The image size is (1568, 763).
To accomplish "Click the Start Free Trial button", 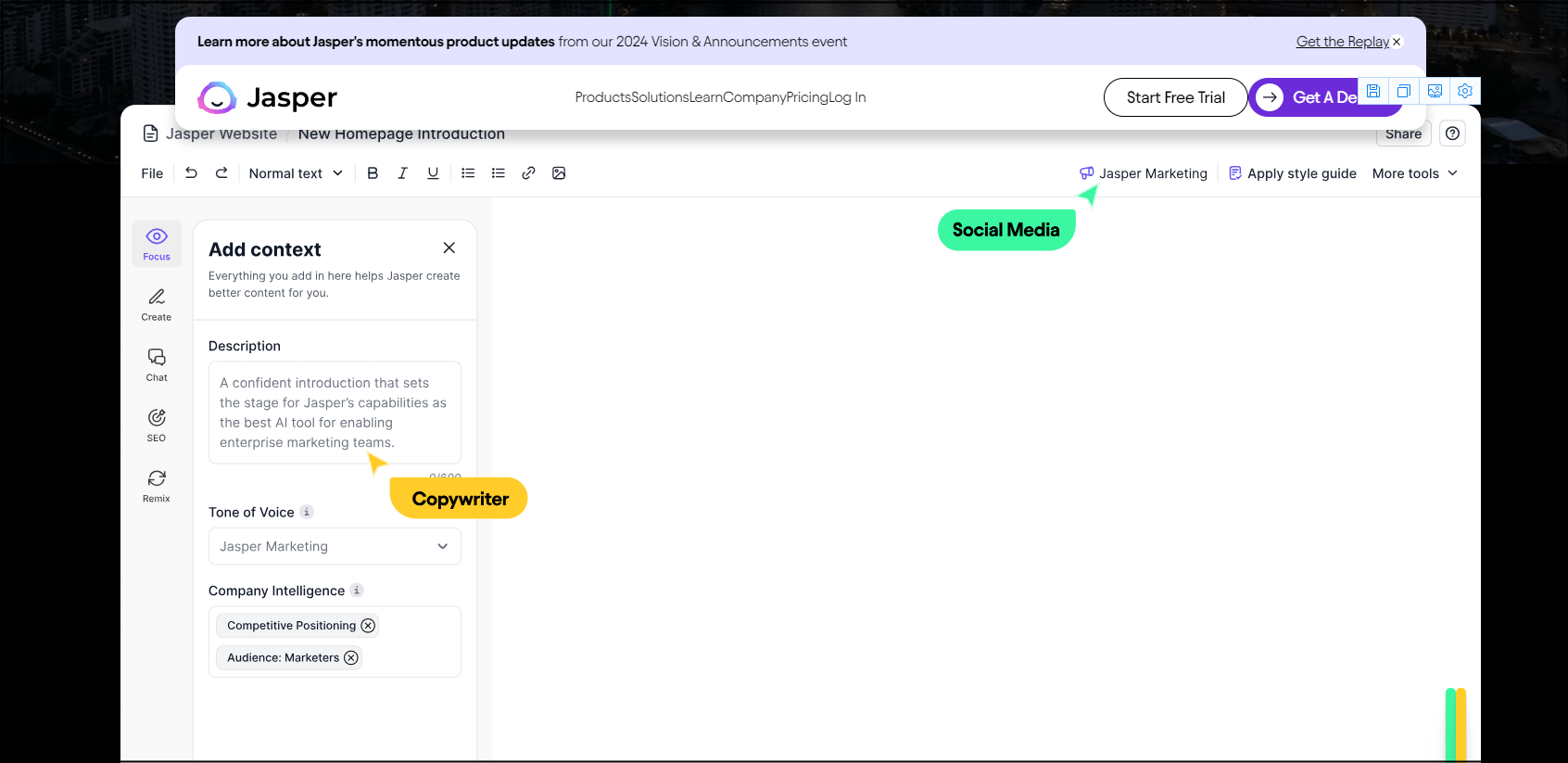I will 1175,97.
